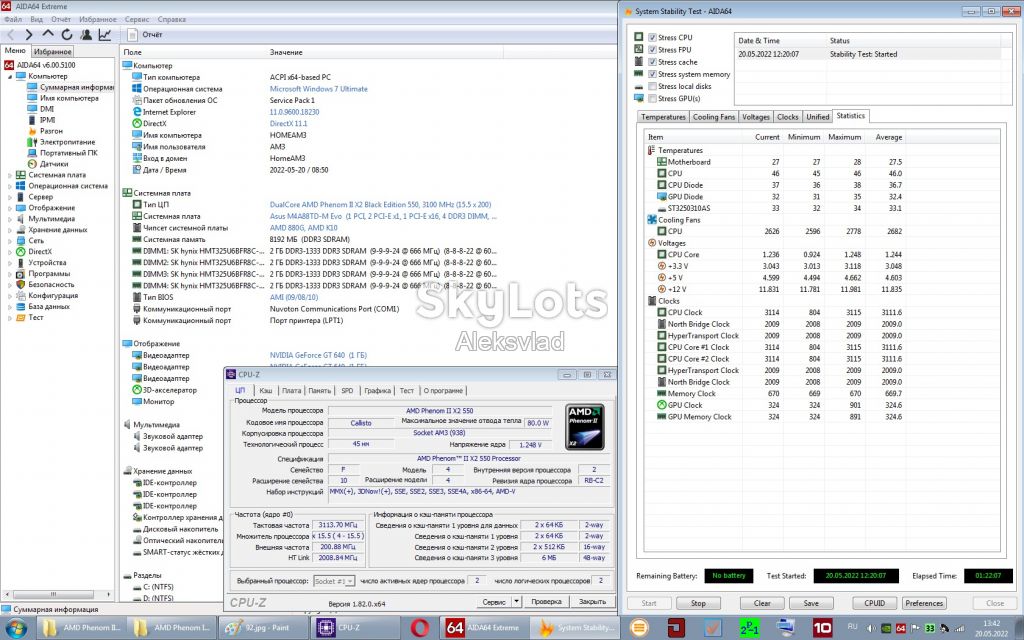
Task: Open the Opera icon on taskbar
Action: (420, 628)
